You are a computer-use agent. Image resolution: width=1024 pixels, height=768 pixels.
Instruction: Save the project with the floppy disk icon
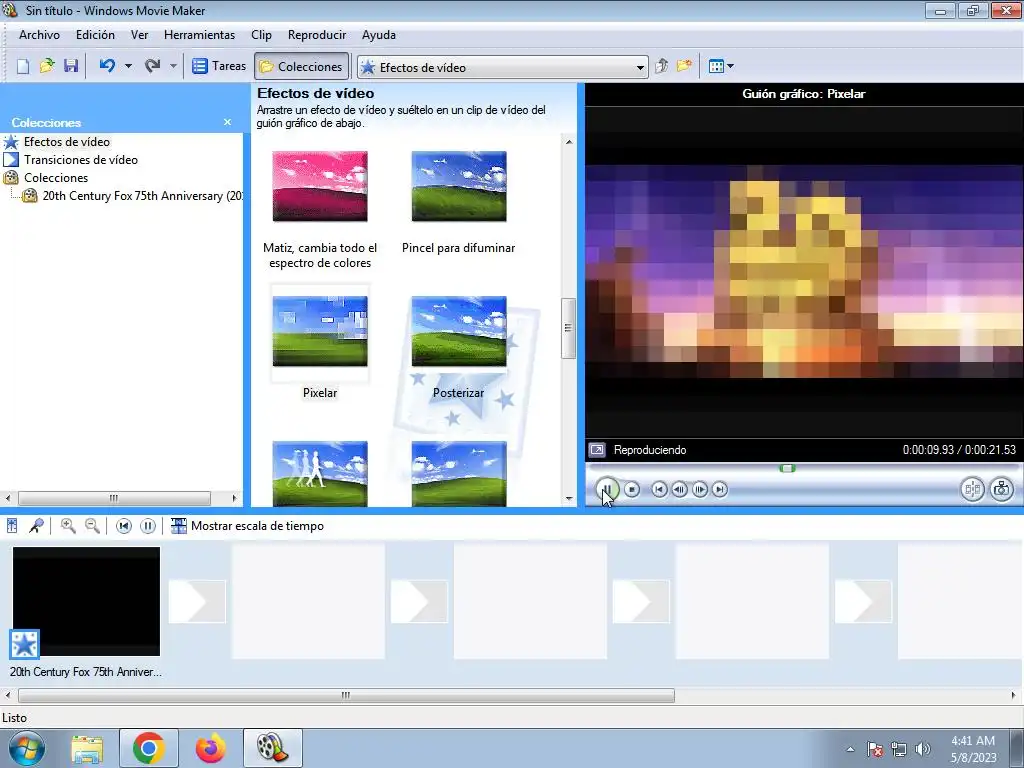point(71,66)
